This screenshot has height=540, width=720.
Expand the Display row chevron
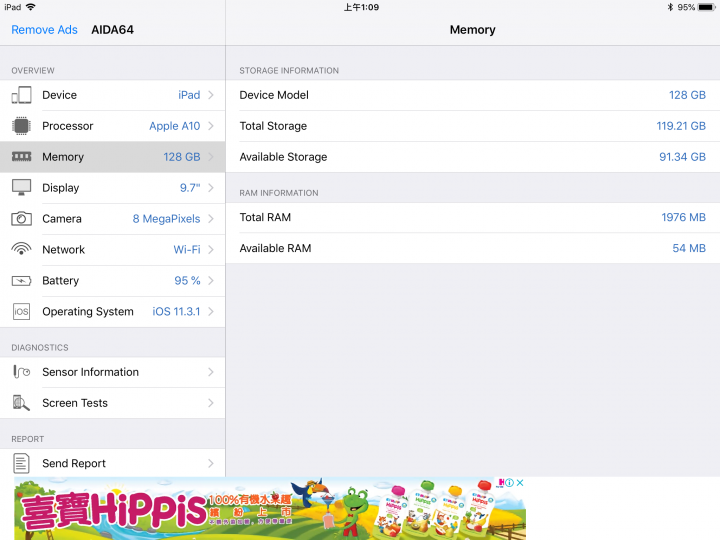pyautogui.click(x=211, y=187)
